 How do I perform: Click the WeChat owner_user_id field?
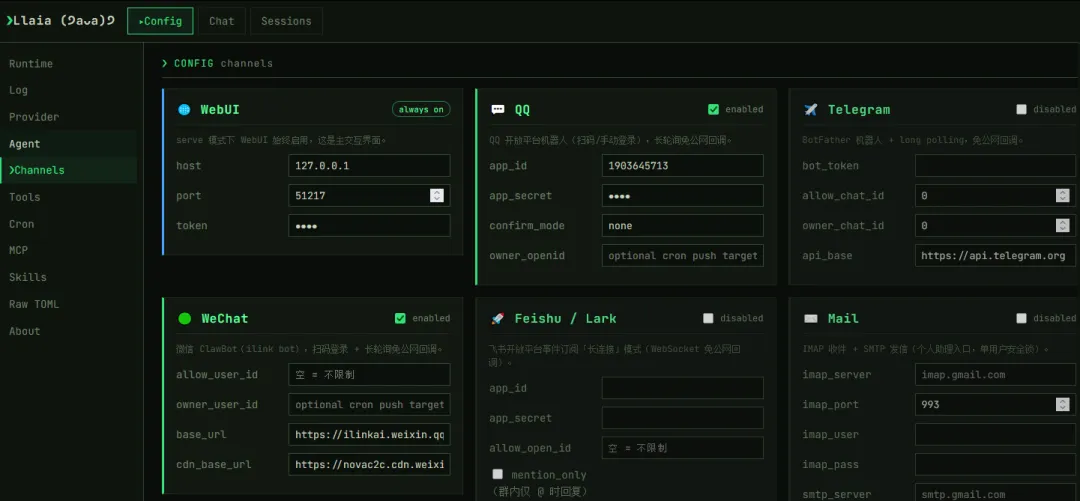pyautogui.click(x=369, y=405)
